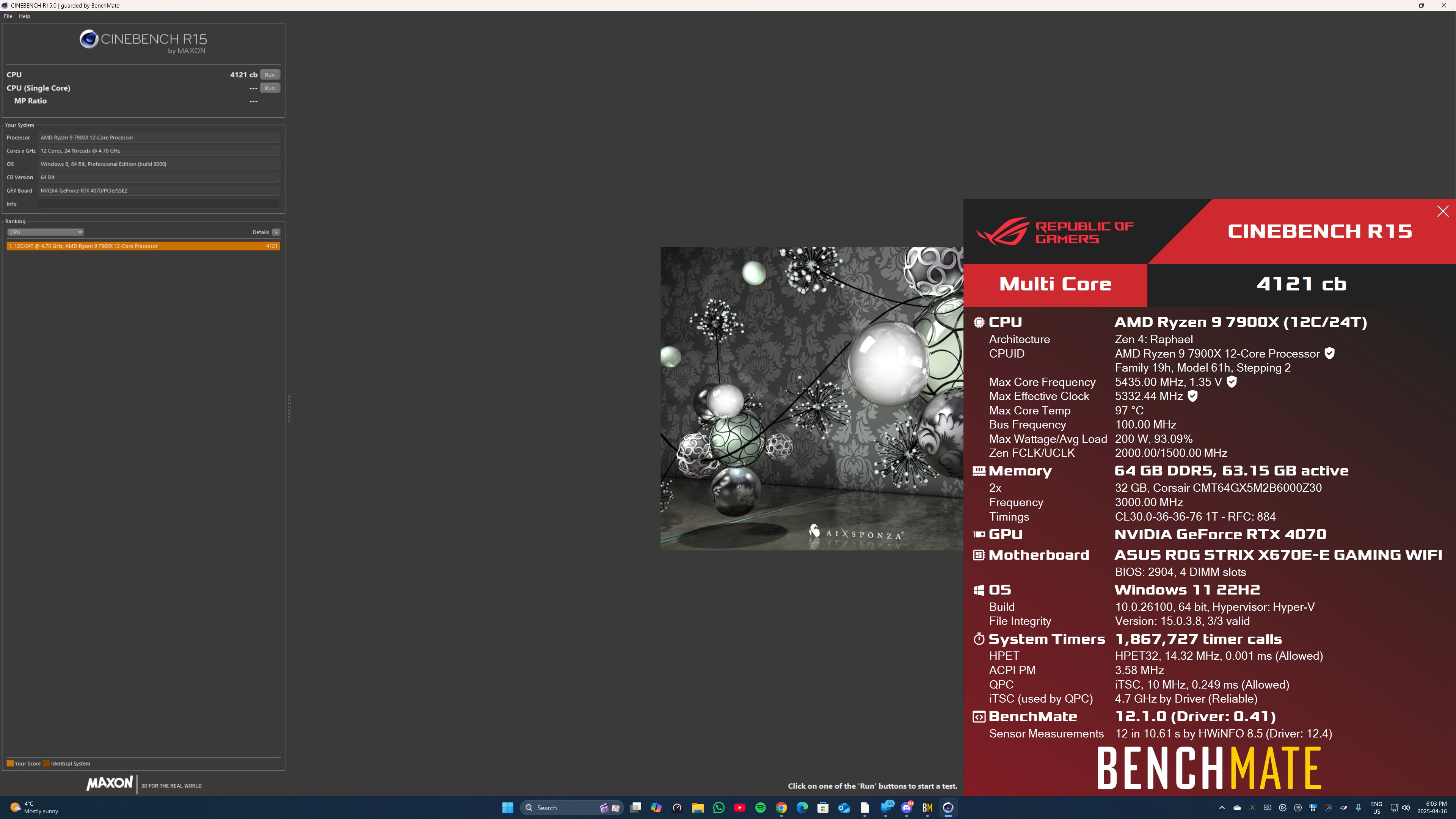Click the OneDrive cloud tray icon
This screenshot has width=1456, height=819.
(1237, 808)
